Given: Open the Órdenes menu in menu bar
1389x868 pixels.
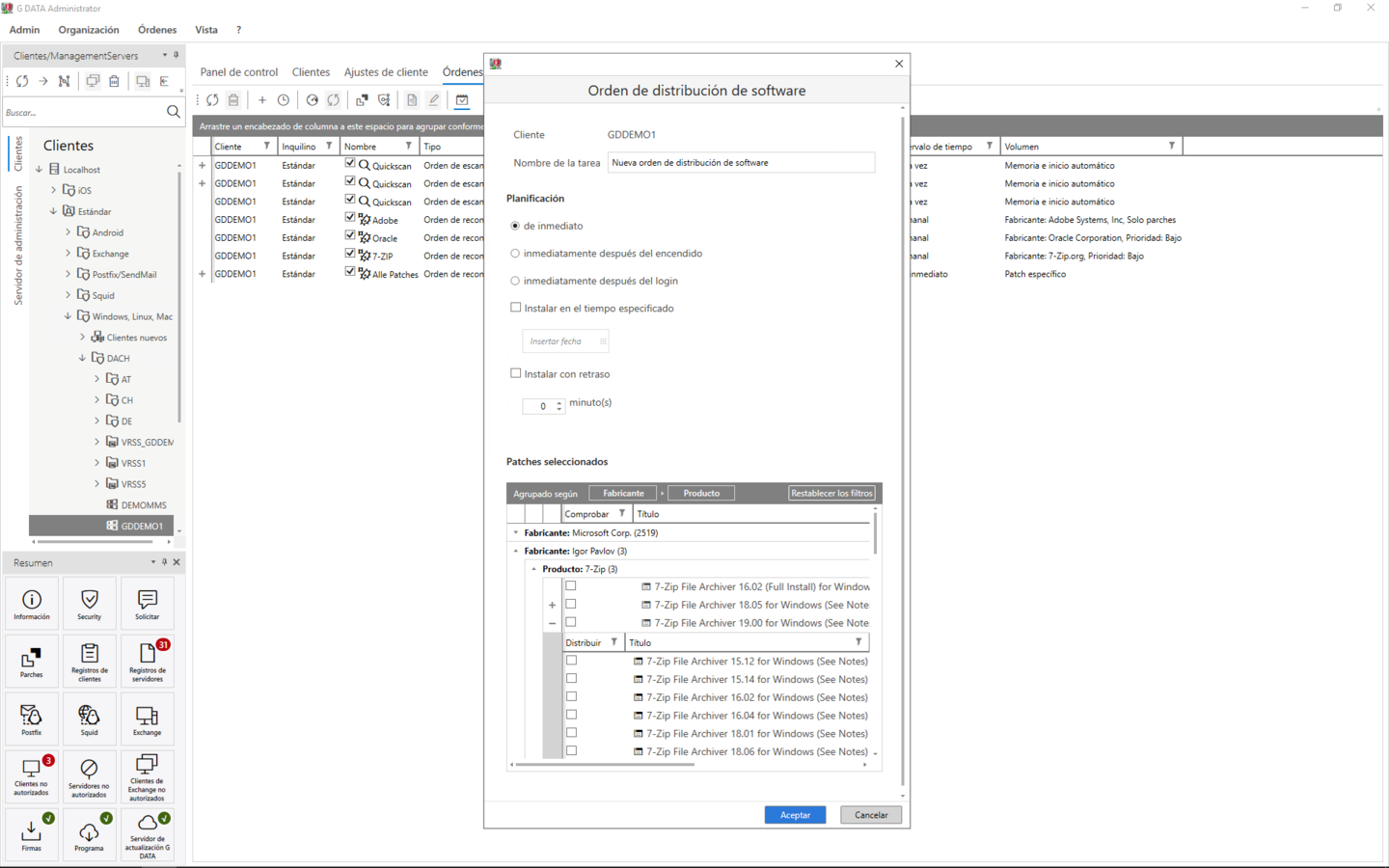Looking at the screenshot, I should pyautogui.click(x=157, y=30).
